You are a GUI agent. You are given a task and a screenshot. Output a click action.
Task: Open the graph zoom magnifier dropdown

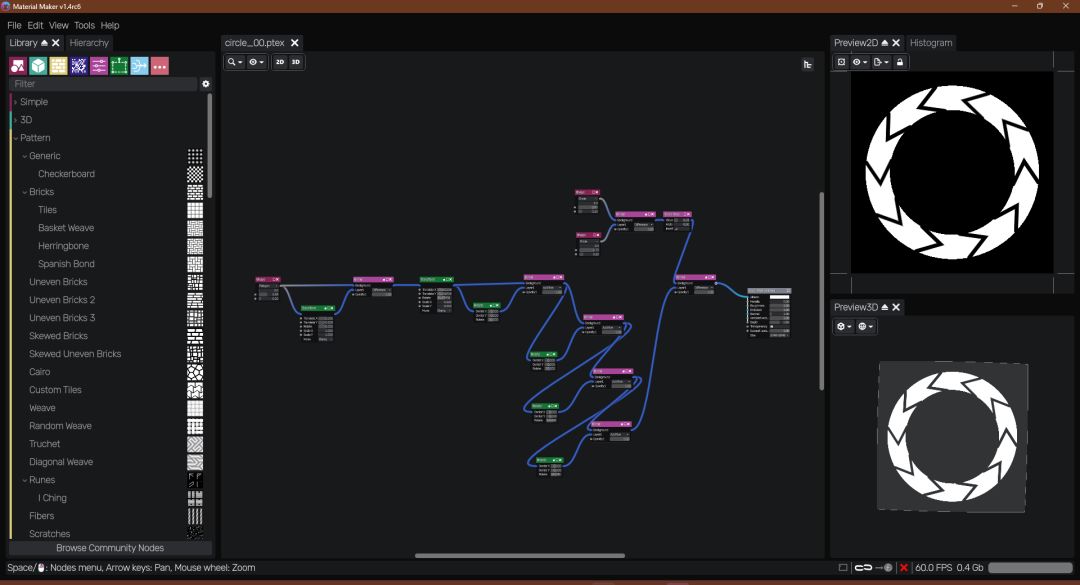(235, 62)
